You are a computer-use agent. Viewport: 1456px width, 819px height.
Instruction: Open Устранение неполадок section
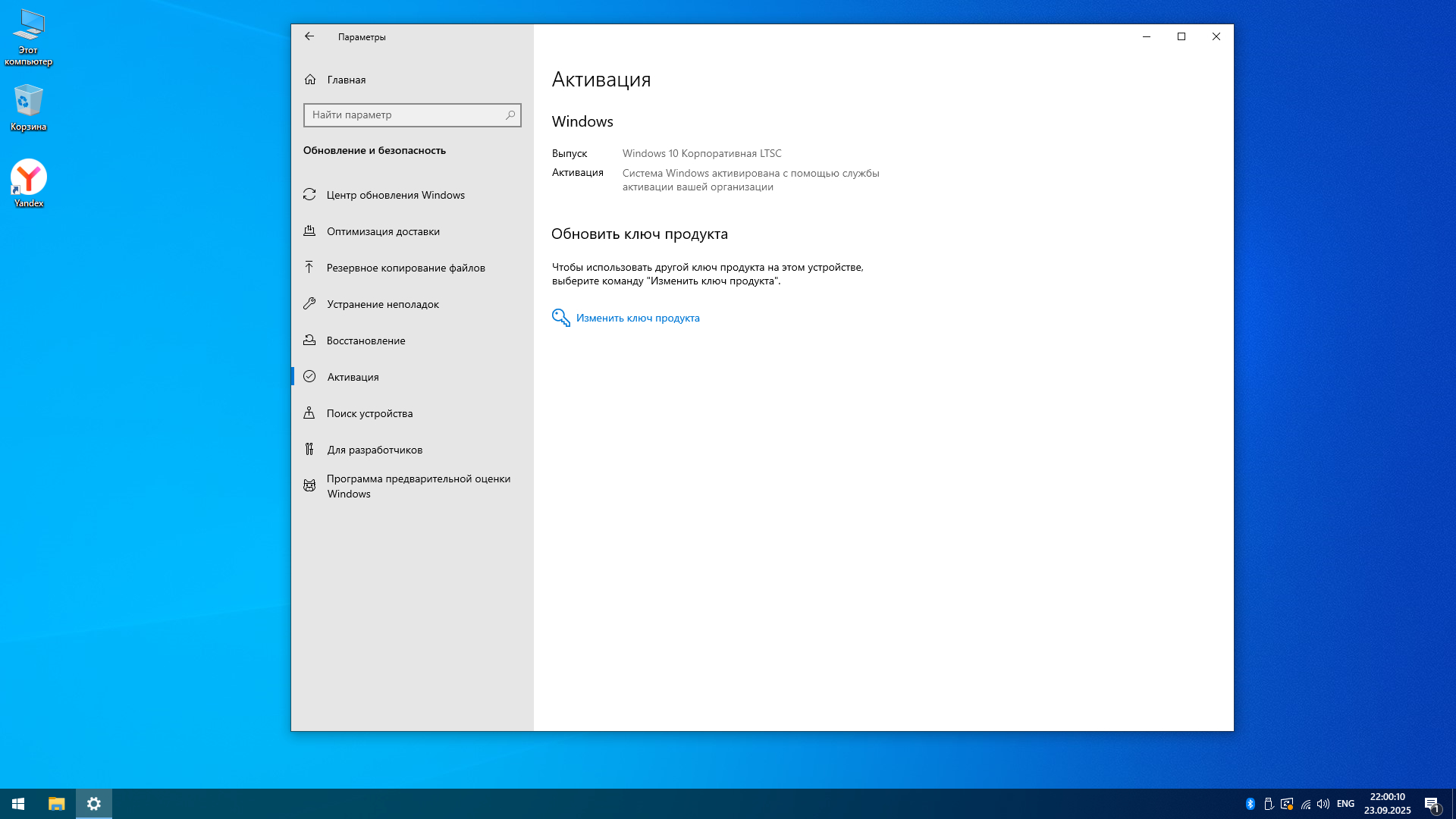[413, 304]
